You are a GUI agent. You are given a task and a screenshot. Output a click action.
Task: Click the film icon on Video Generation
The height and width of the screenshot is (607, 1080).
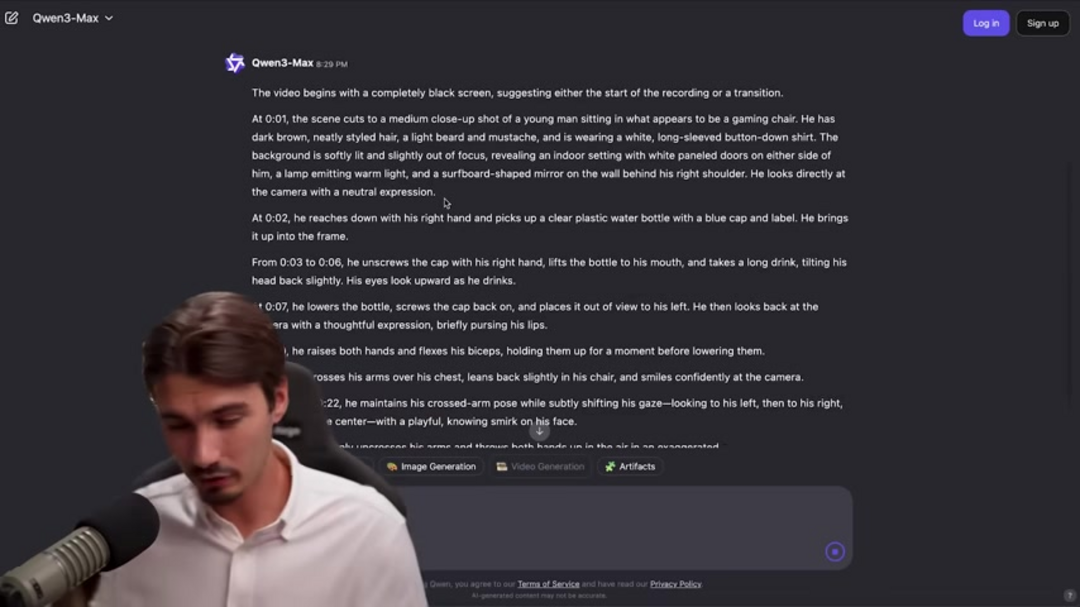pyautogui.click(x=501, y=466)
